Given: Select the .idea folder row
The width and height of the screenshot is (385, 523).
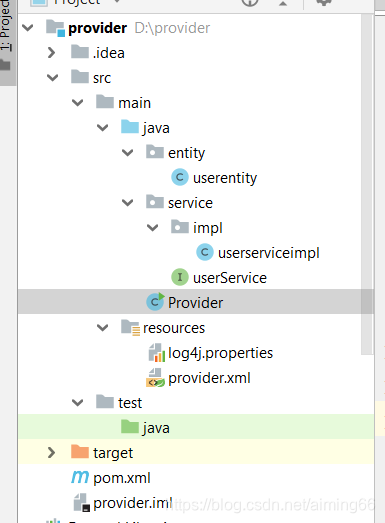Looking at the screenshot, I should (x=196, y=53).
